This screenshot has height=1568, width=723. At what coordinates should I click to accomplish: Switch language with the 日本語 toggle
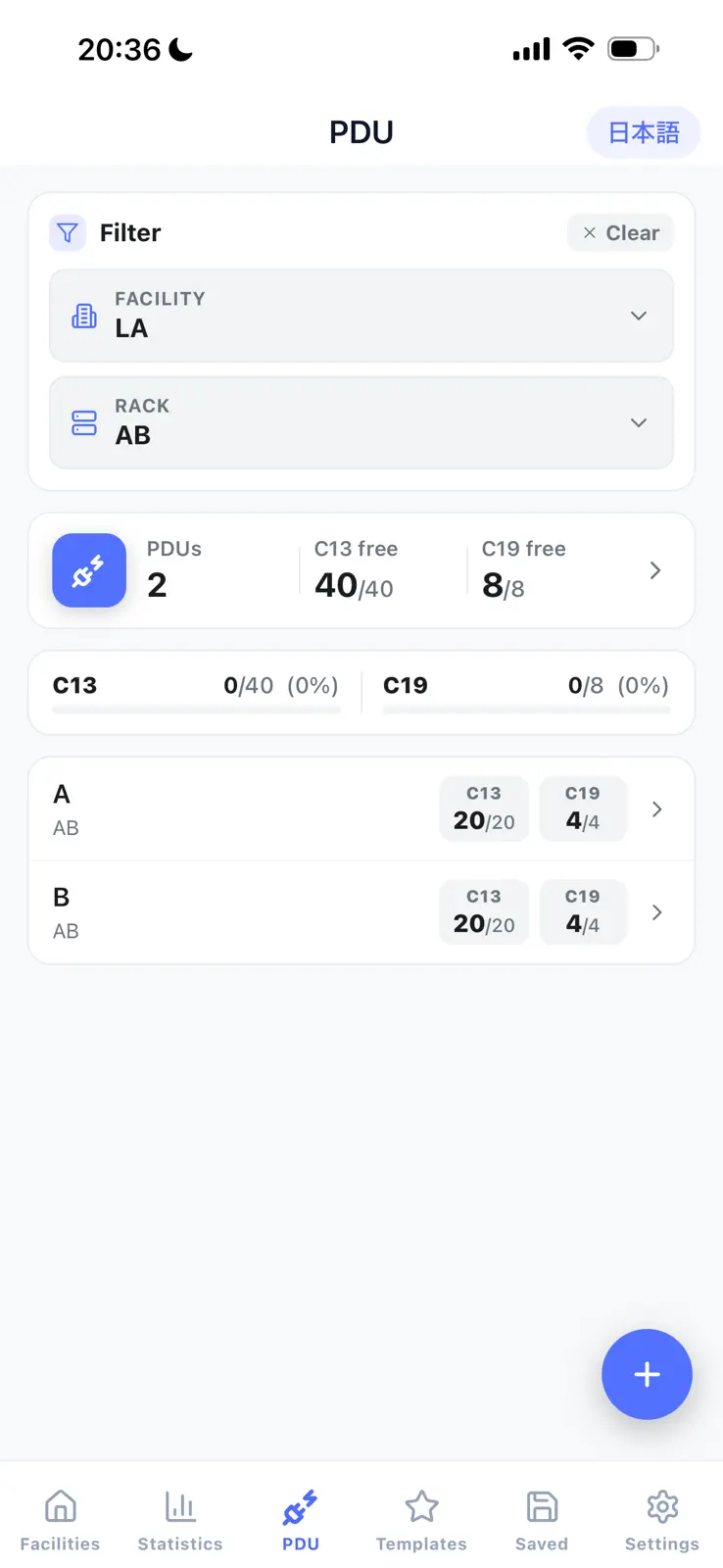click(x=644, y=132)
